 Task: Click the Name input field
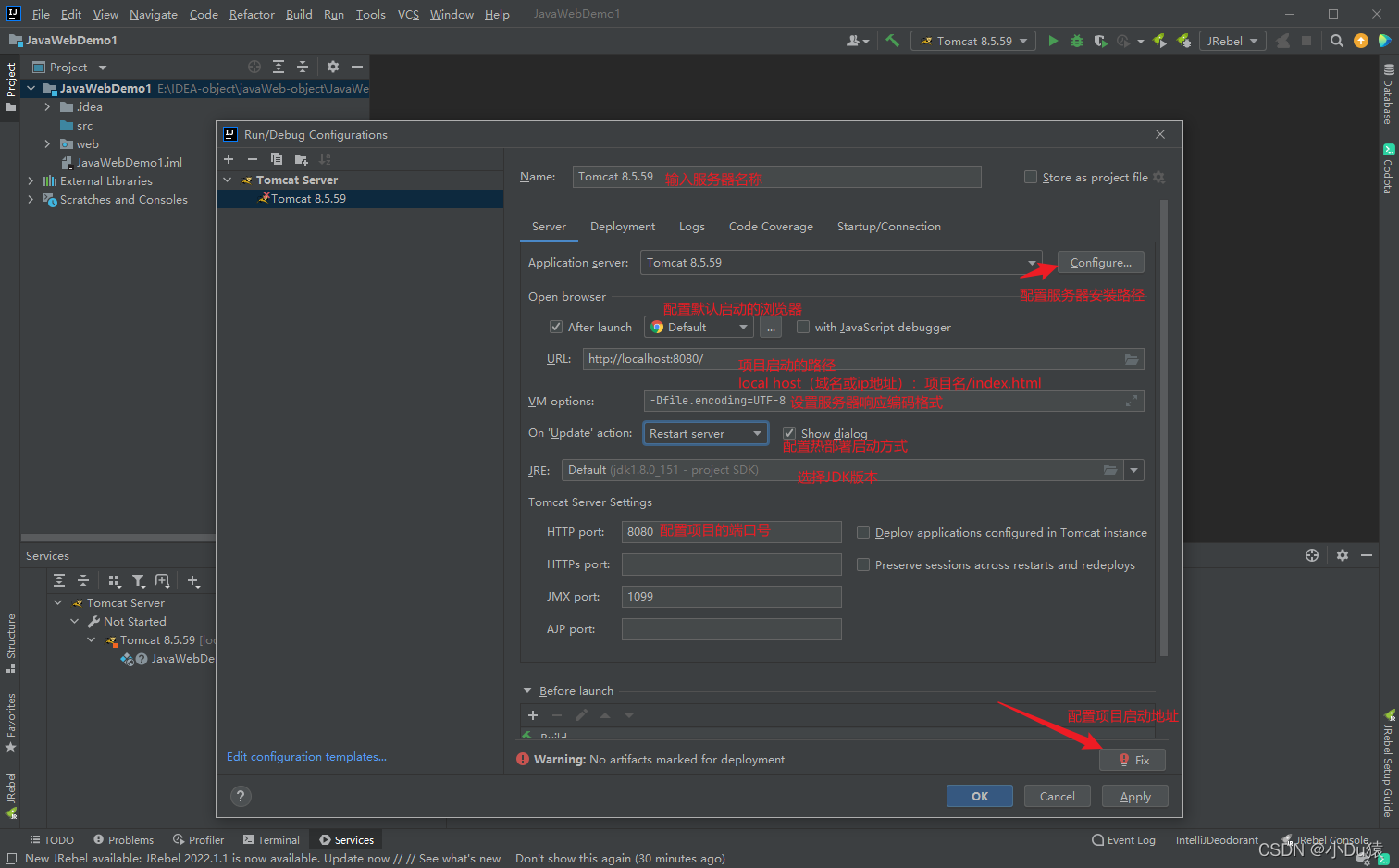pyautogui.click(x=776, y=177)
